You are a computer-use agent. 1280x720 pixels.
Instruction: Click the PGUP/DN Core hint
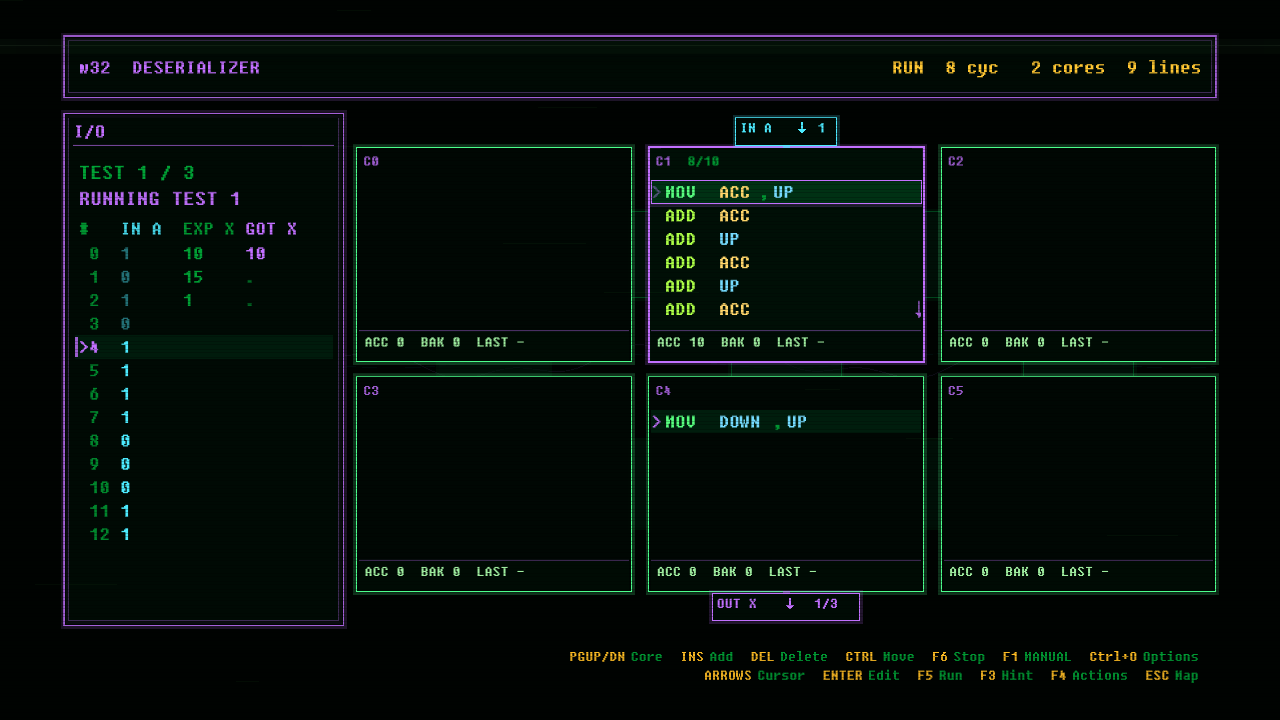point(616,657)
